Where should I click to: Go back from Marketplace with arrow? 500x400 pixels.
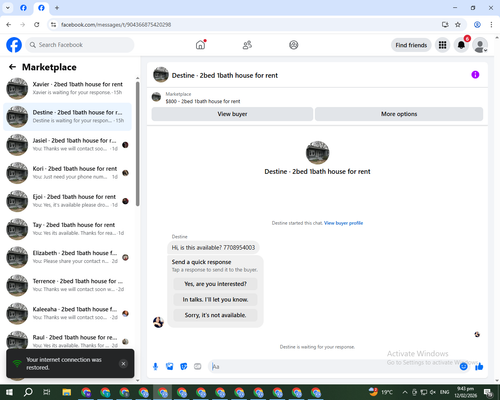pyautogui.click(x=12, y=67)
